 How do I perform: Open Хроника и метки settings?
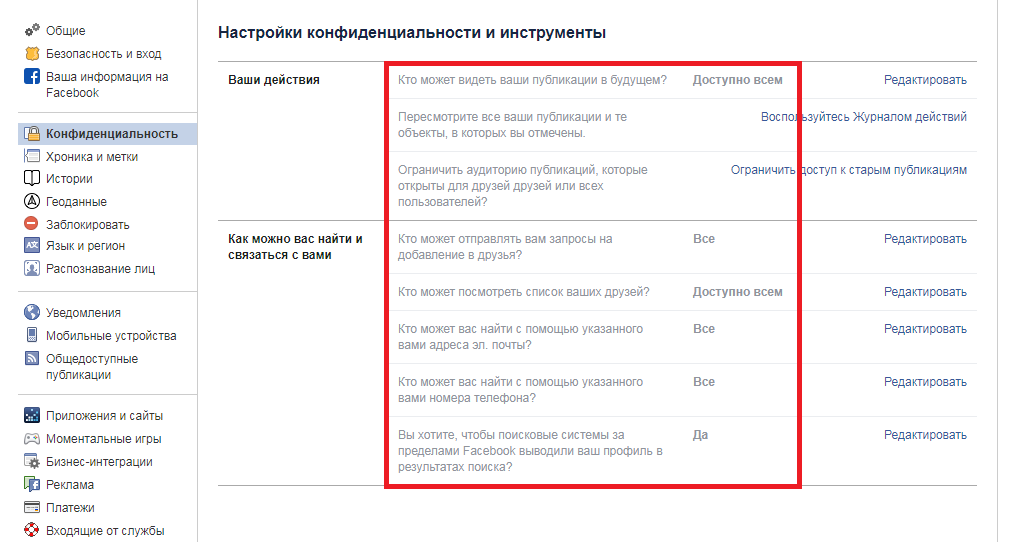[x=91, y=156]
